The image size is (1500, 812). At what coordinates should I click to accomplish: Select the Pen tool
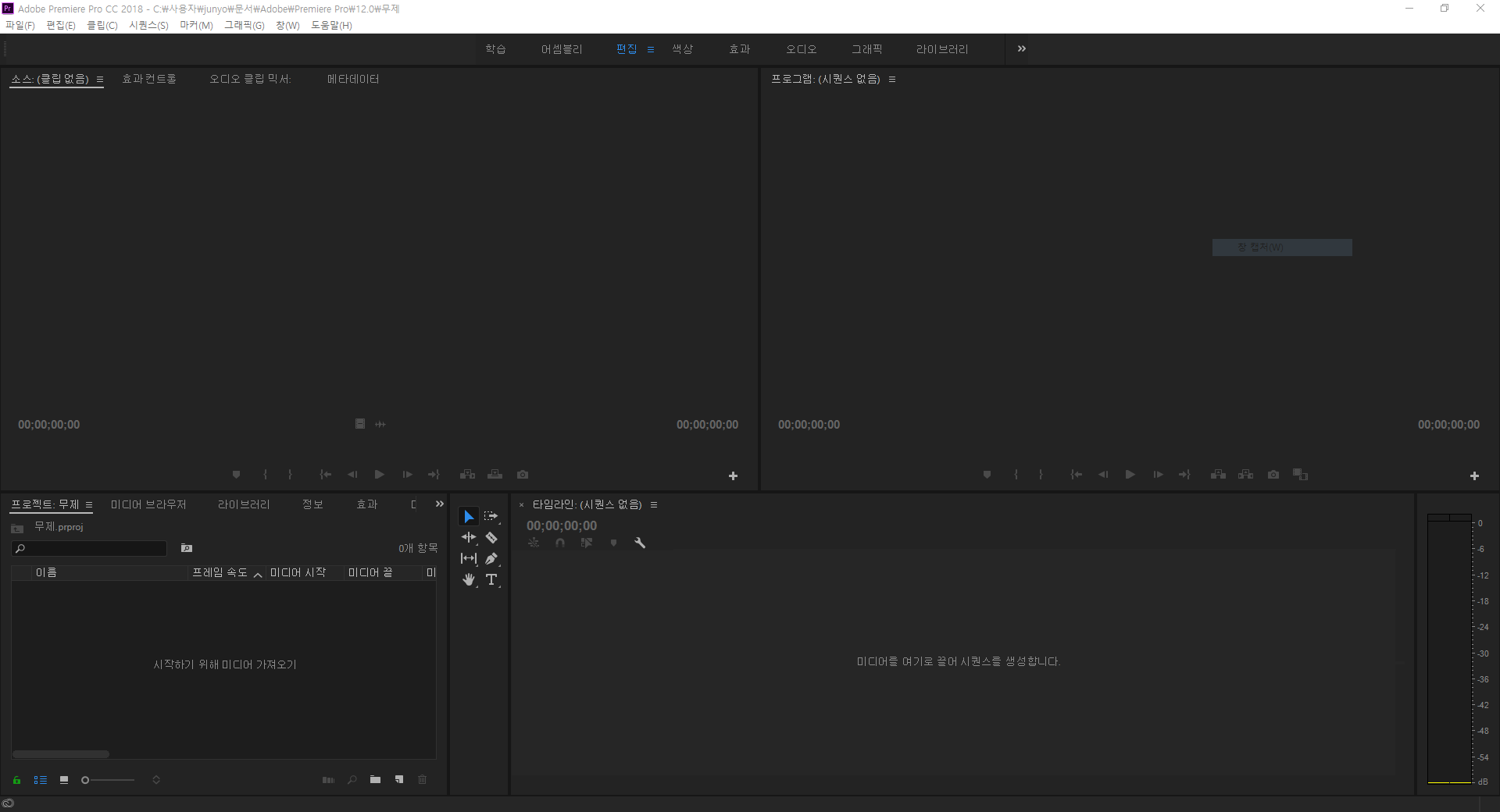[x=491, y=558]
